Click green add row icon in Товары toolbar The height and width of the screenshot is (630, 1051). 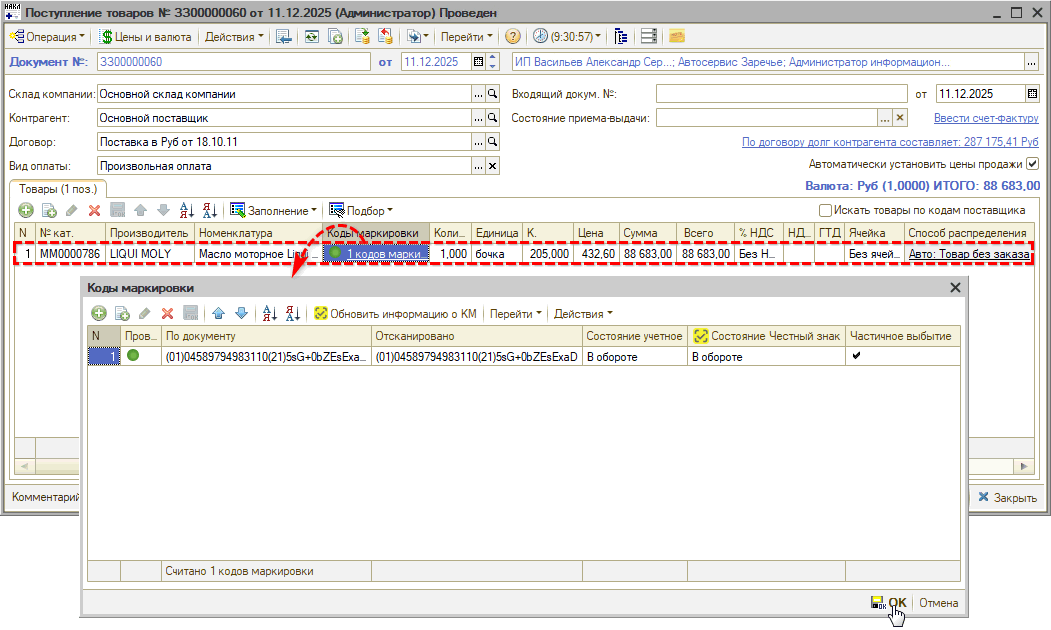(x=25, y=211)
